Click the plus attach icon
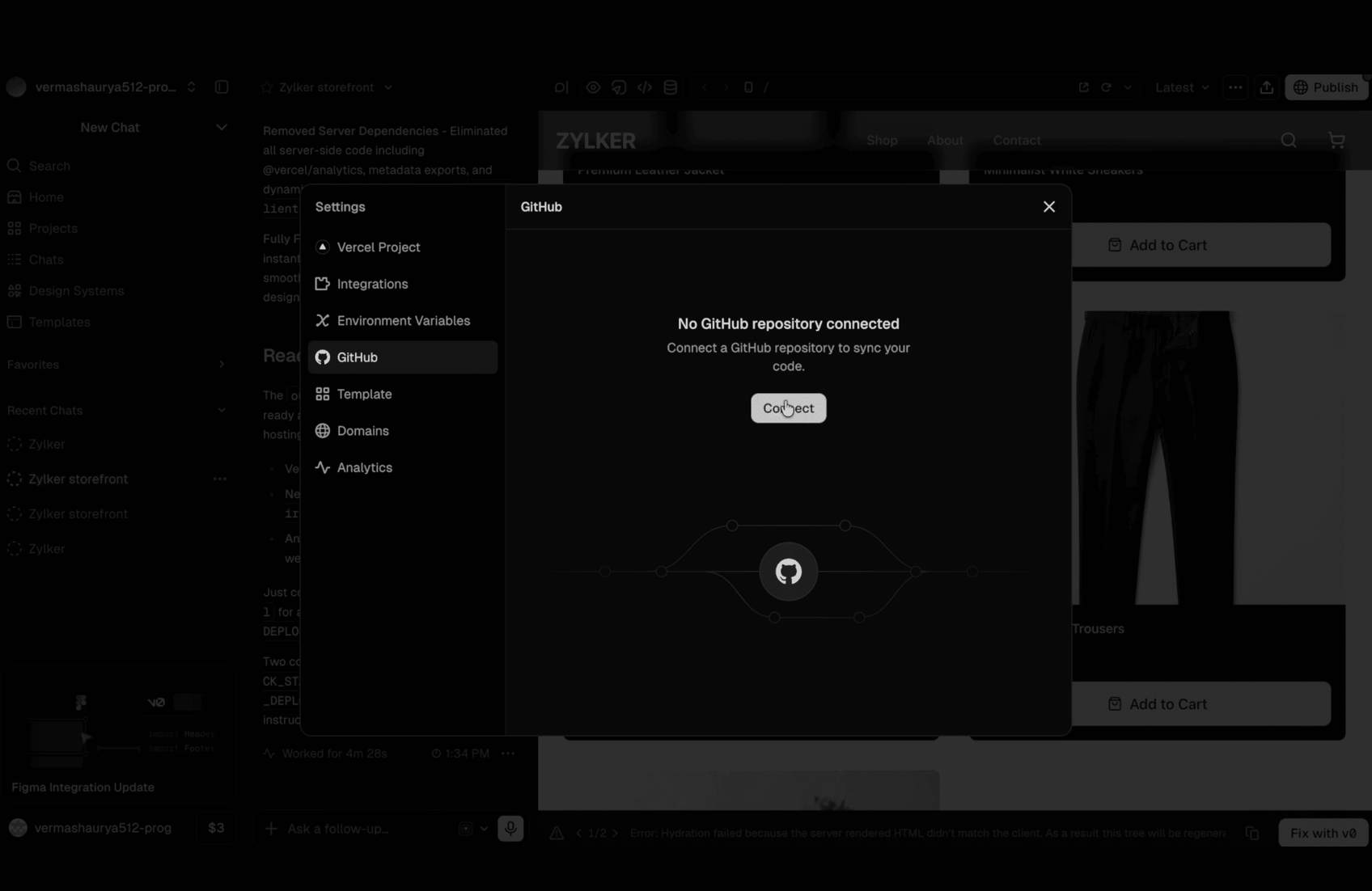The width and height of the screenshot is (1372, 891). (x=271, y=829)
